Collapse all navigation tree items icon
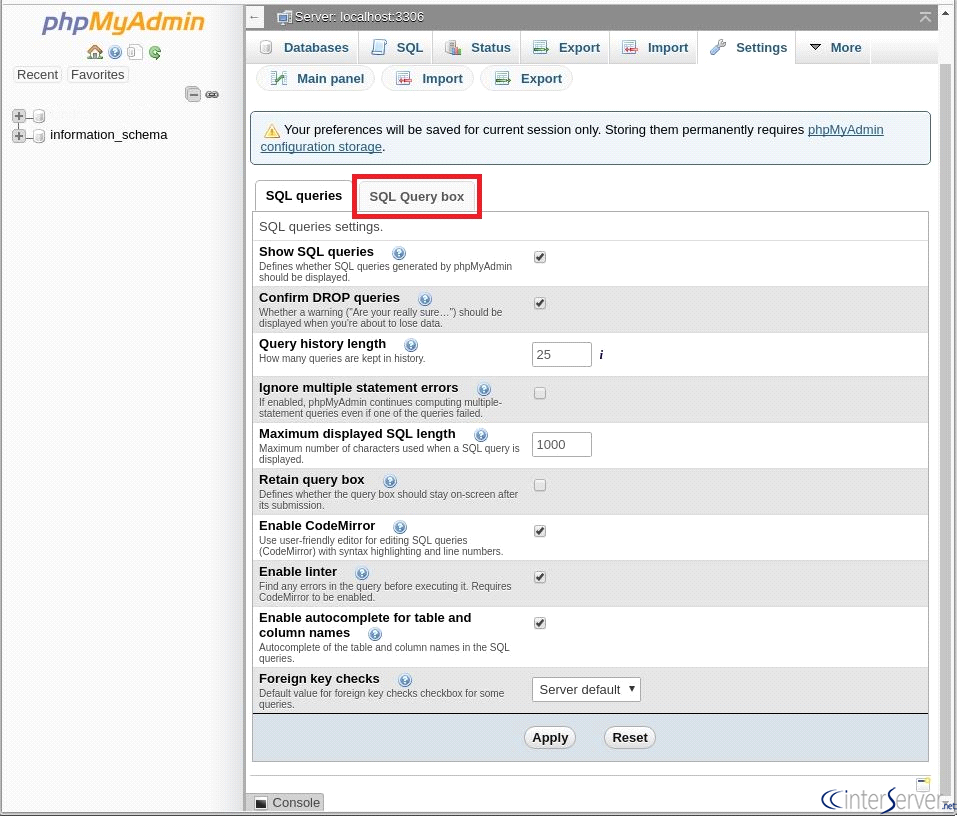 click(x=193, y=94)
